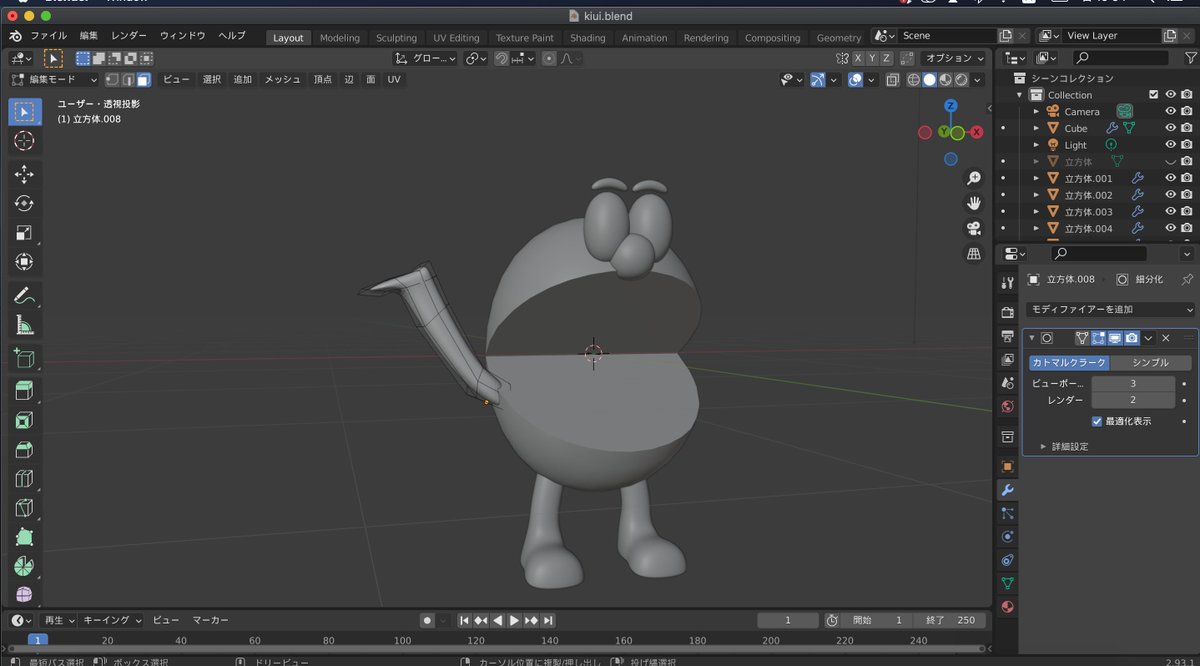Click the zoom magnifier viewport icon

(973, 178)
